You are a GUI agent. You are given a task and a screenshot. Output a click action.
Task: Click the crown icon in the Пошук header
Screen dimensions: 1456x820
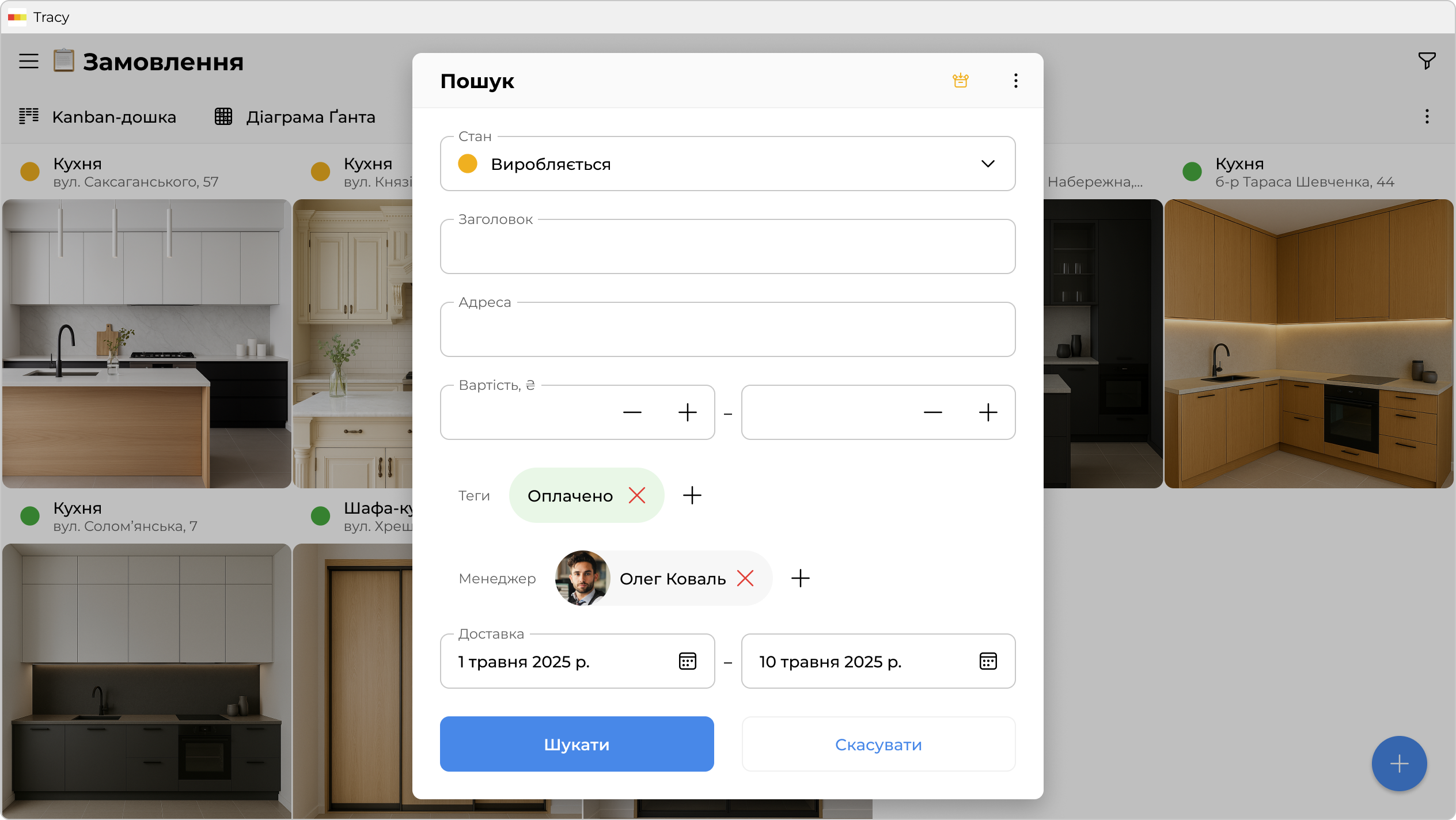tap(960, 81)
